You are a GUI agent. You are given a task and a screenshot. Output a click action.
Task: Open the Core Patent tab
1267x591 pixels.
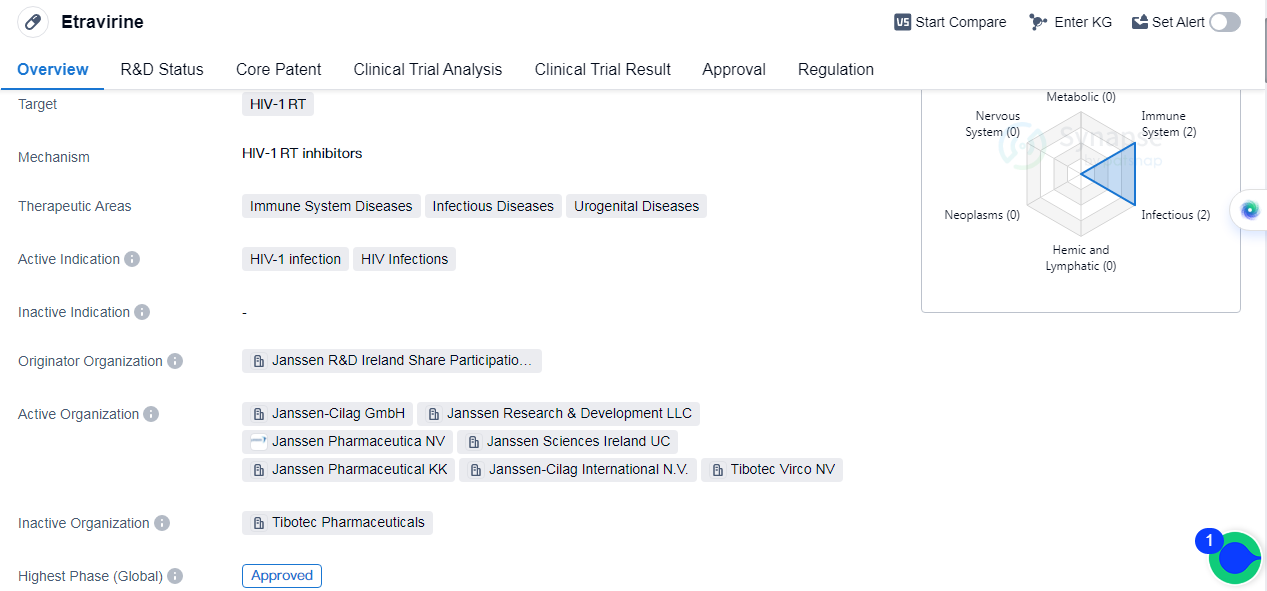pyautogui.click(x=279, y=69)
